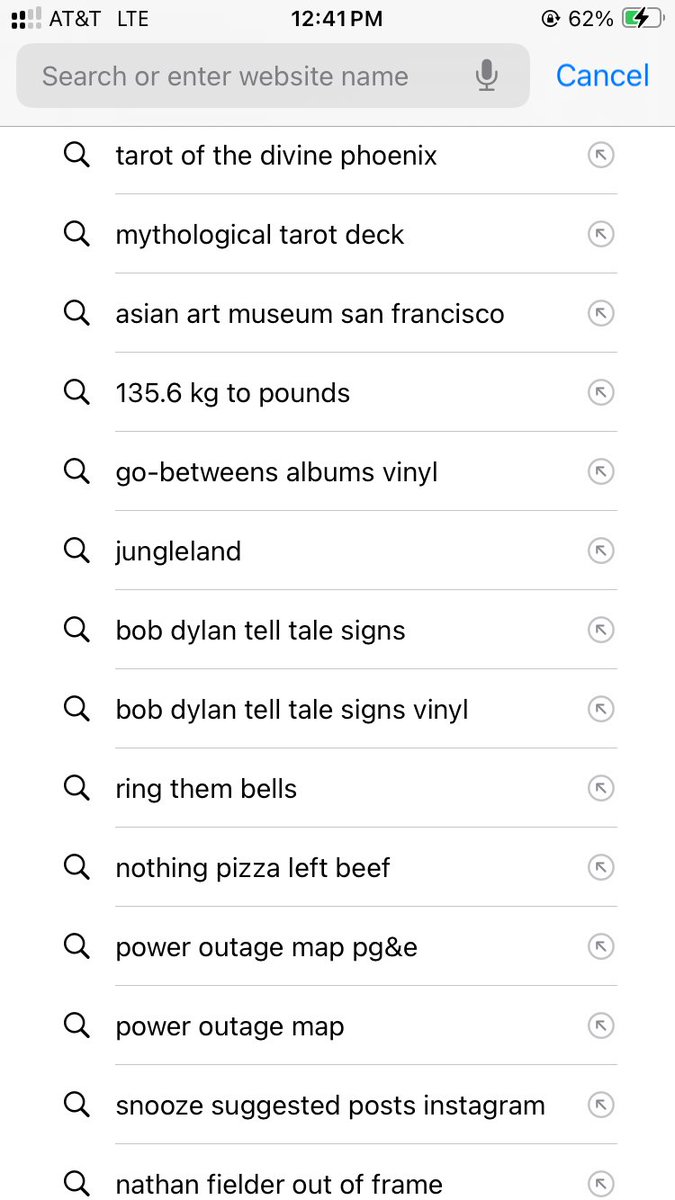This screenshot has width=675, height=1200.
Task: Select 'snooze suggested posts instagram' suggestion
Action: pos(330,1105)
